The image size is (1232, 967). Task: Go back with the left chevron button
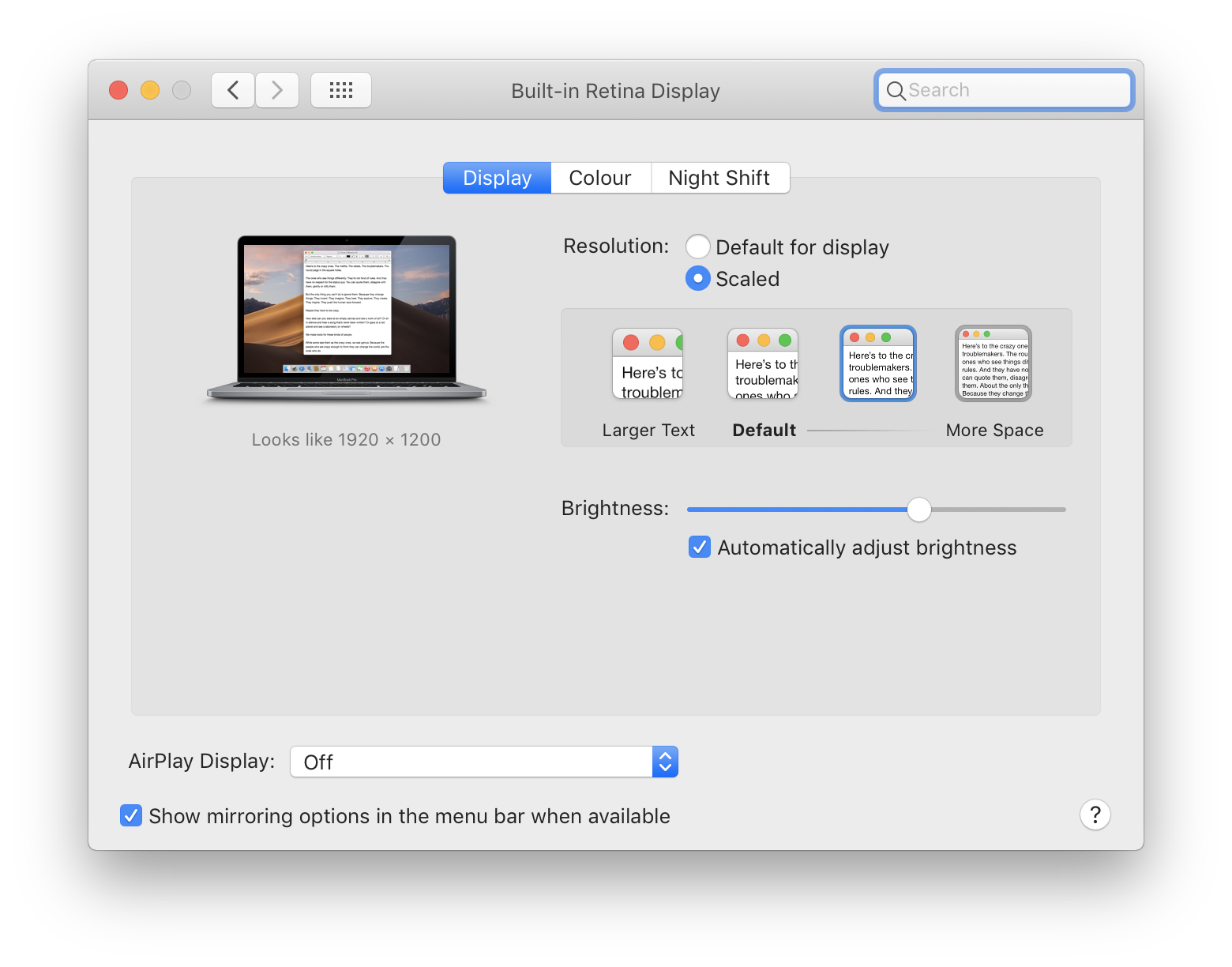(233, 90)
